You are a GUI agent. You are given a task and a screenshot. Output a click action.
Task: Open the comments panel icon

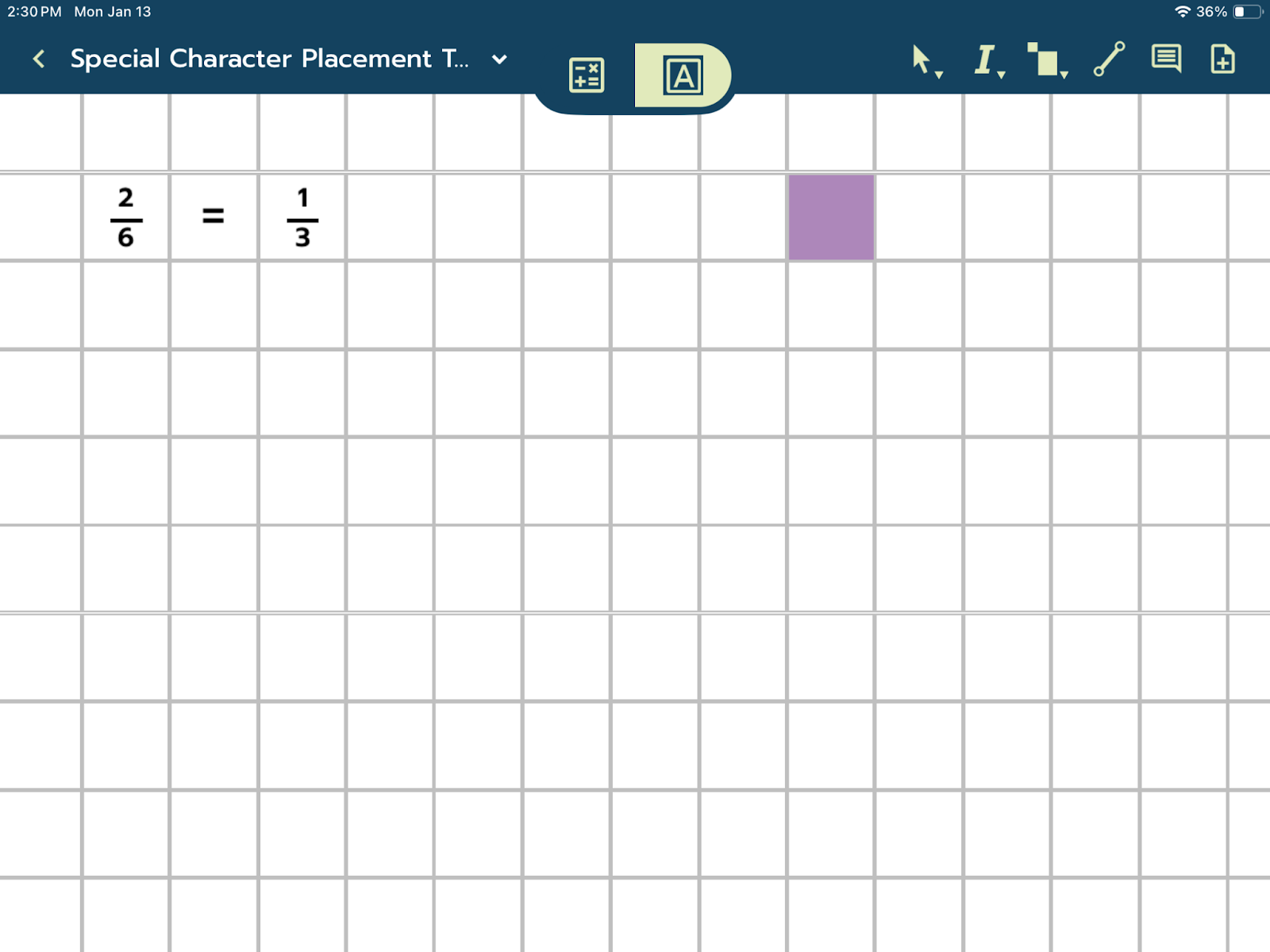(x=1166, y=59)
